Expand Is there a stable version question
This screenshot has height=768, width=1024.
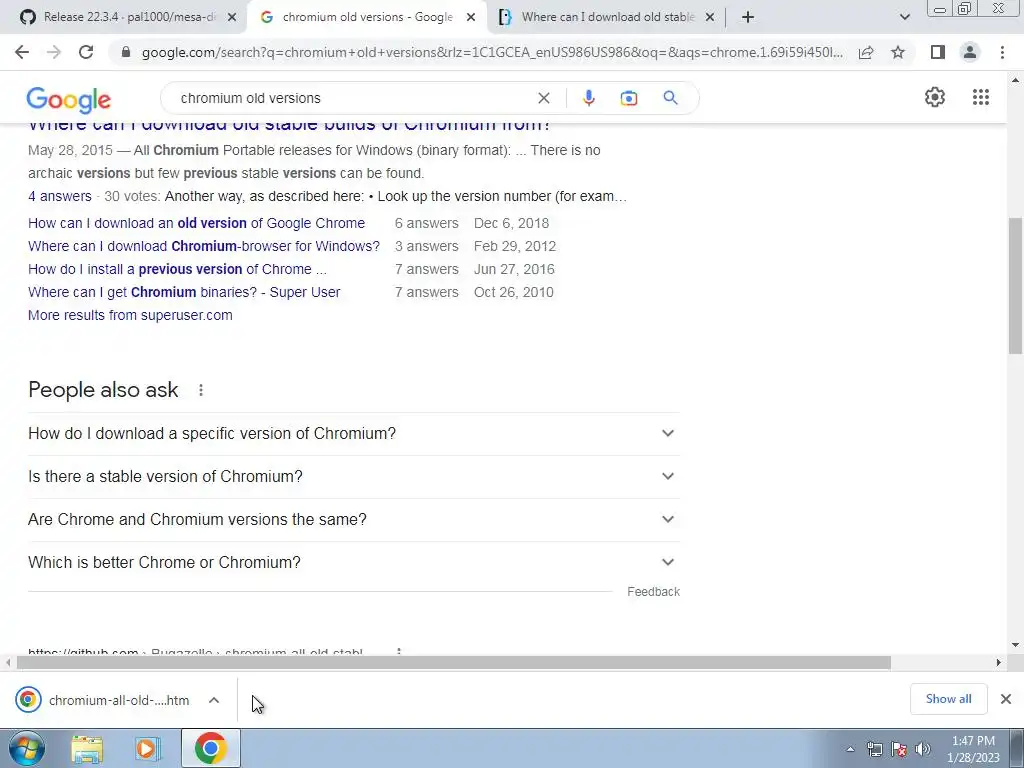click(354, 477)
